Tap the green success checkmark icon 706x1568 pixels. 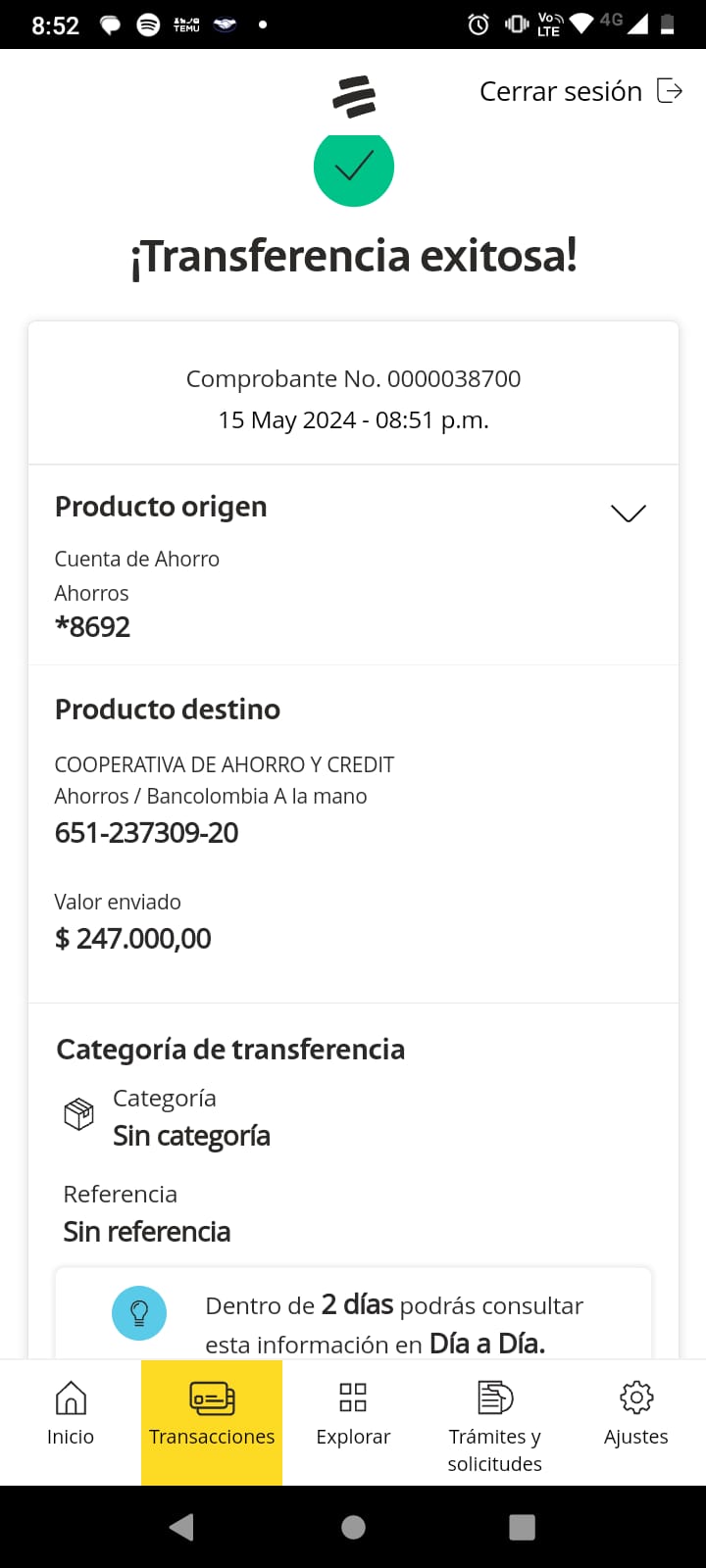[354, 167]
